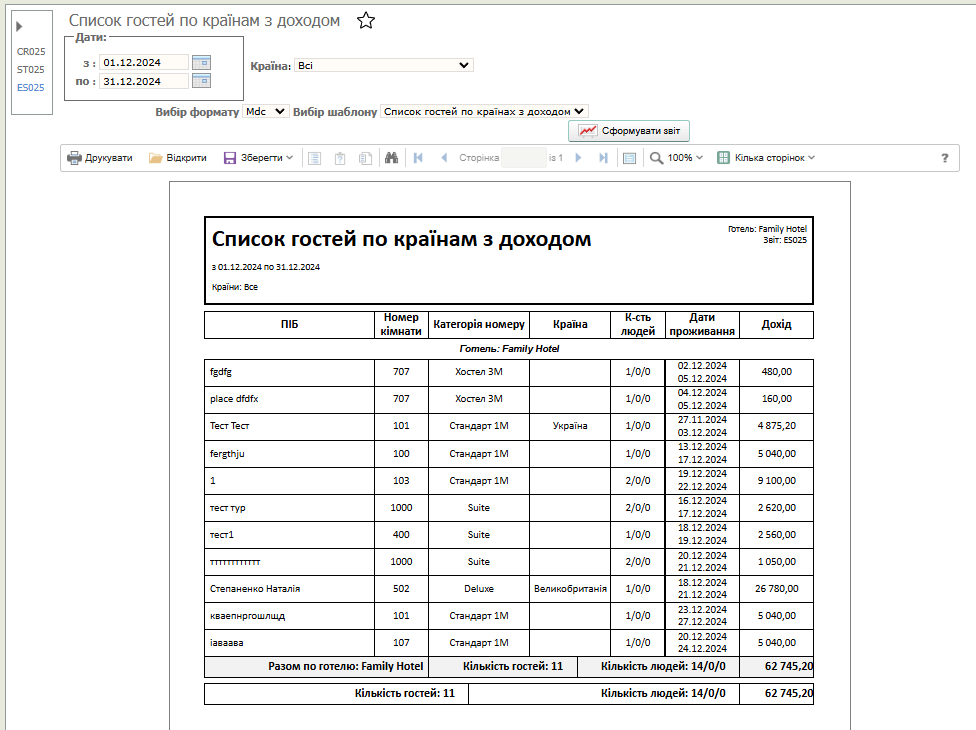Viewport: 976px width, 730px height.
Task: Open the Вибір формату format dropdown
Action: pyautogui.click(x=266, y=112)
